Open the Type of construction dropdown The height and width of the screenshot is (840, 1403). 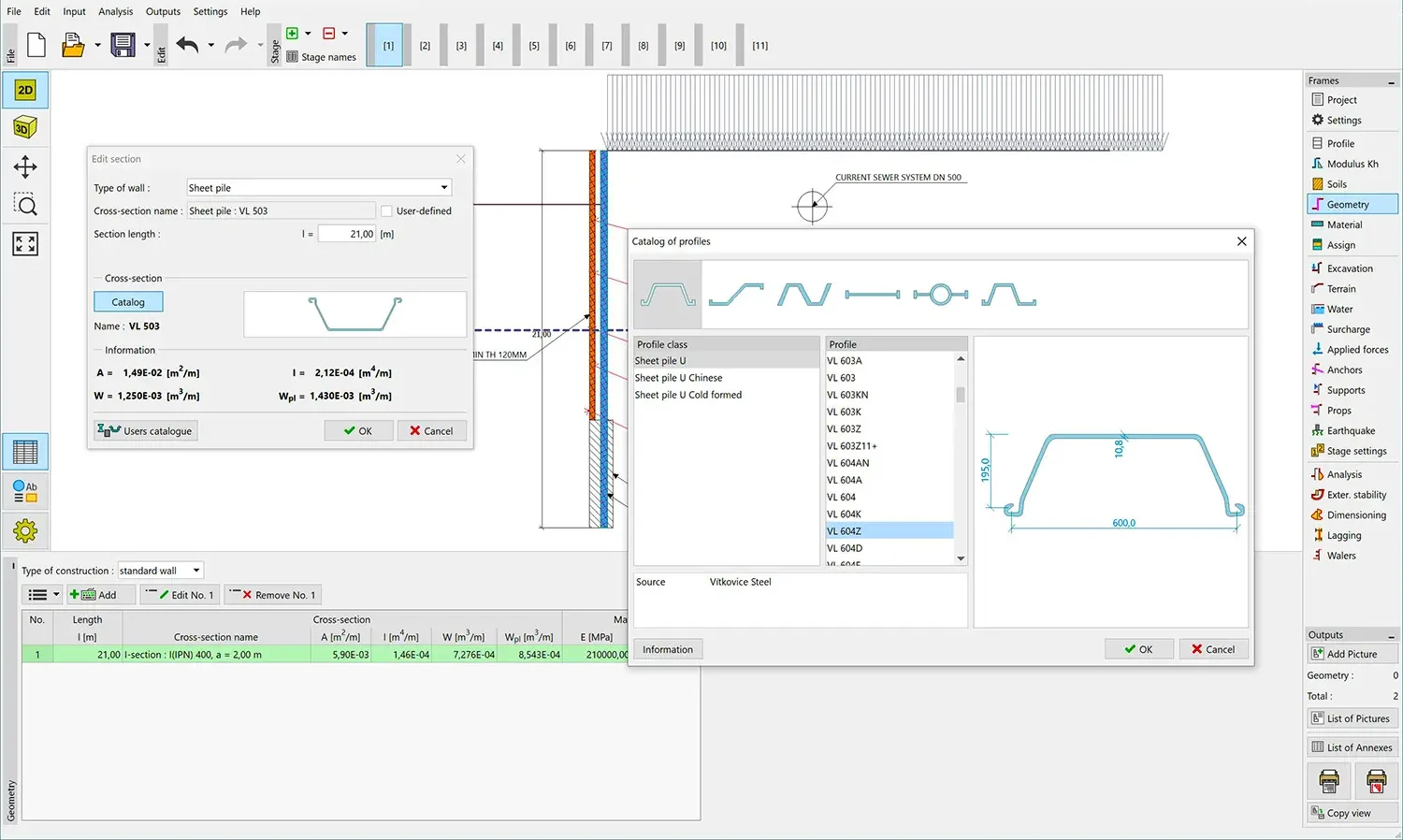click(x=160, y=571)
